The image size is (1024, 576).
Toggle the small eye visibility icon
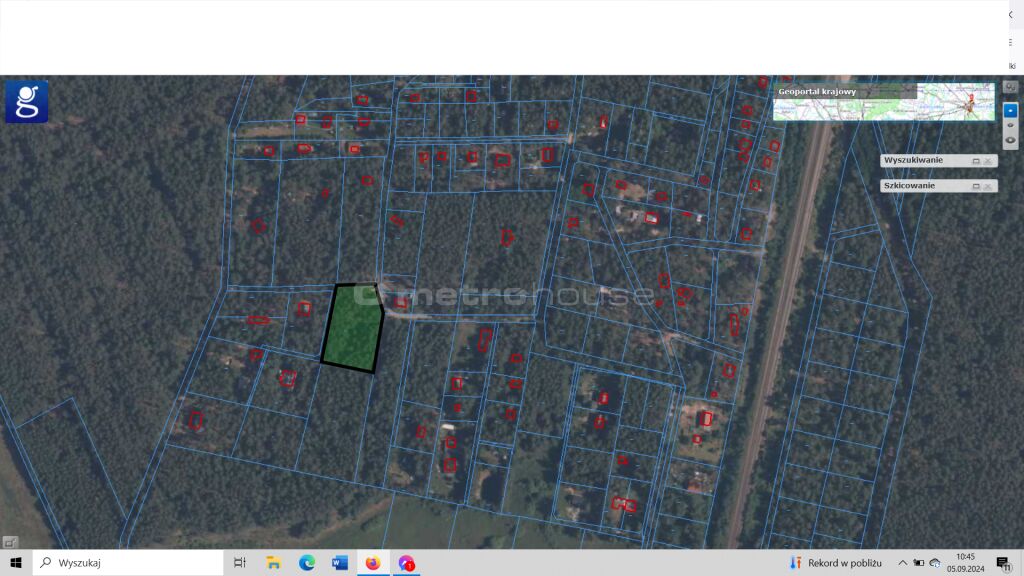click(x=1010, y=124)
